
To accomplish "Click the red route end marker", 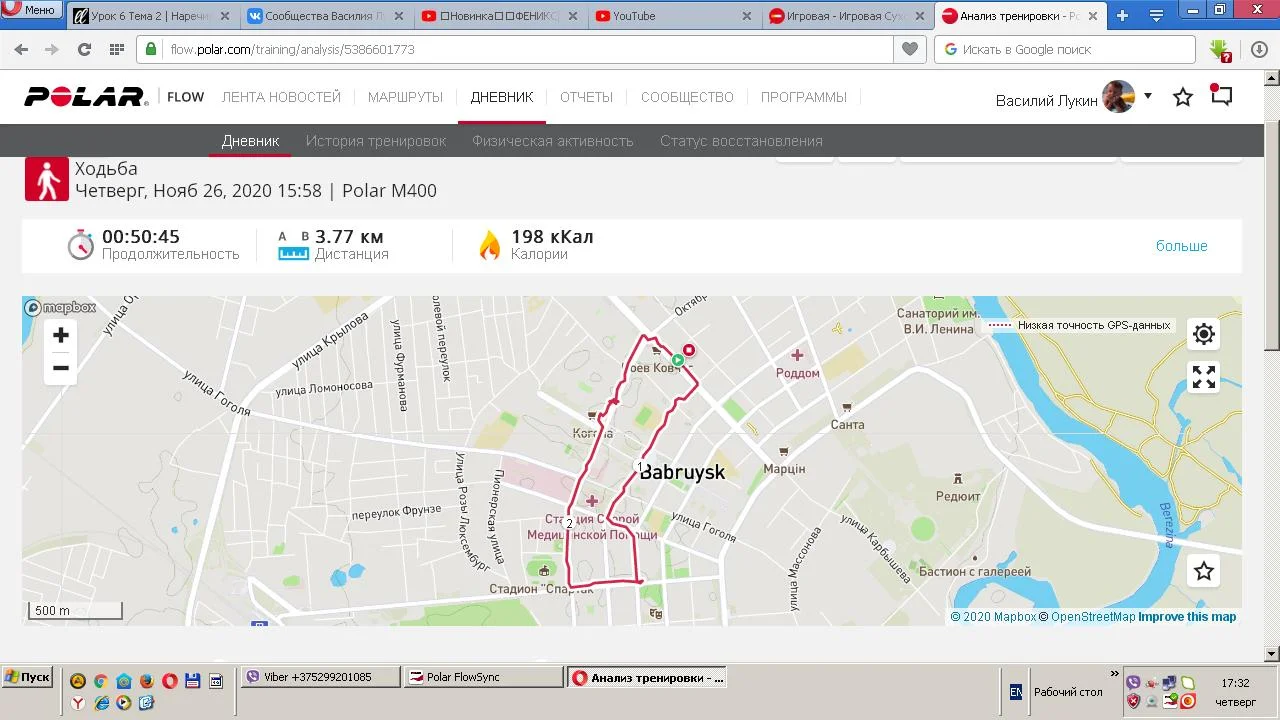I will (688, 351).
